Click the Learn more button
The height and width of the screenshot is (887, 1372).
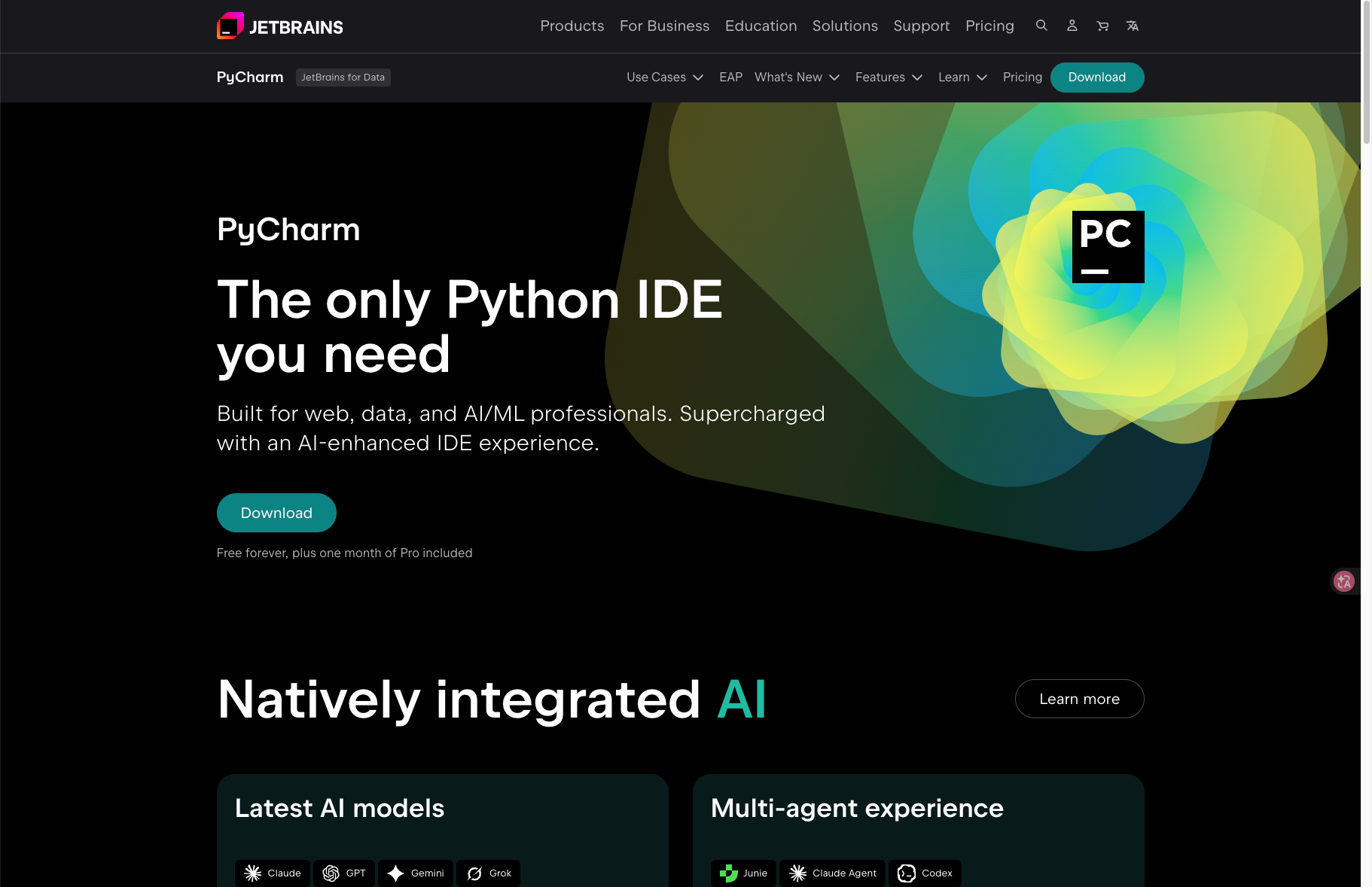pos(1080,699)
